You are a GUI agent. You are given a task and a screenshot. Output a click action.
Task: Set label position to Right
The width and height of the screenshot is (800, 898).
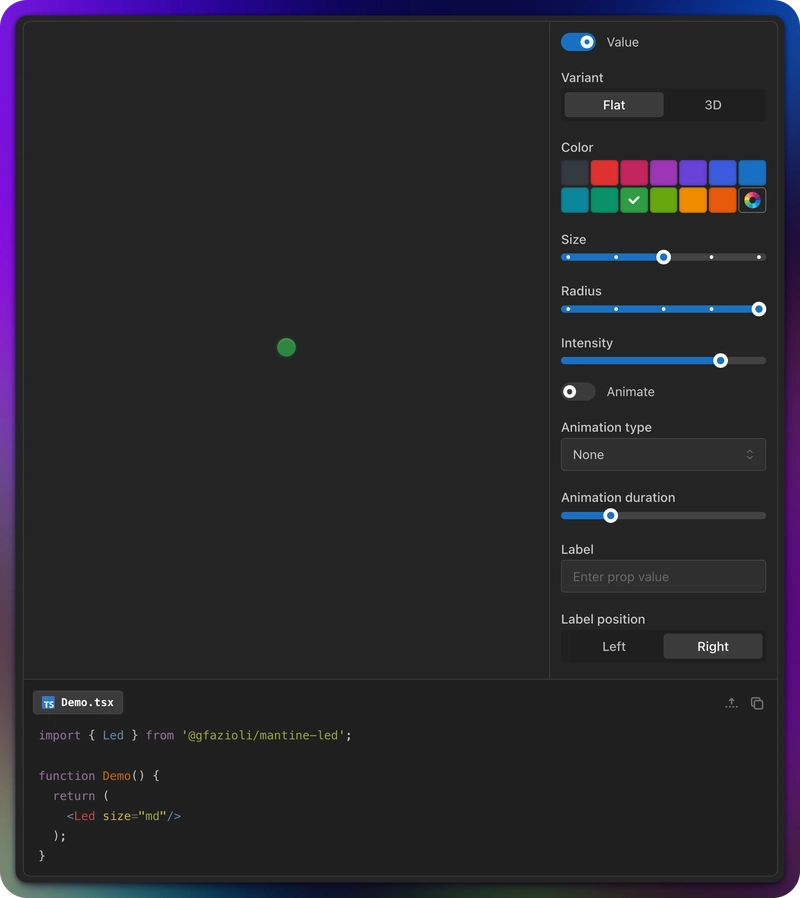click(x=713, y=647)
